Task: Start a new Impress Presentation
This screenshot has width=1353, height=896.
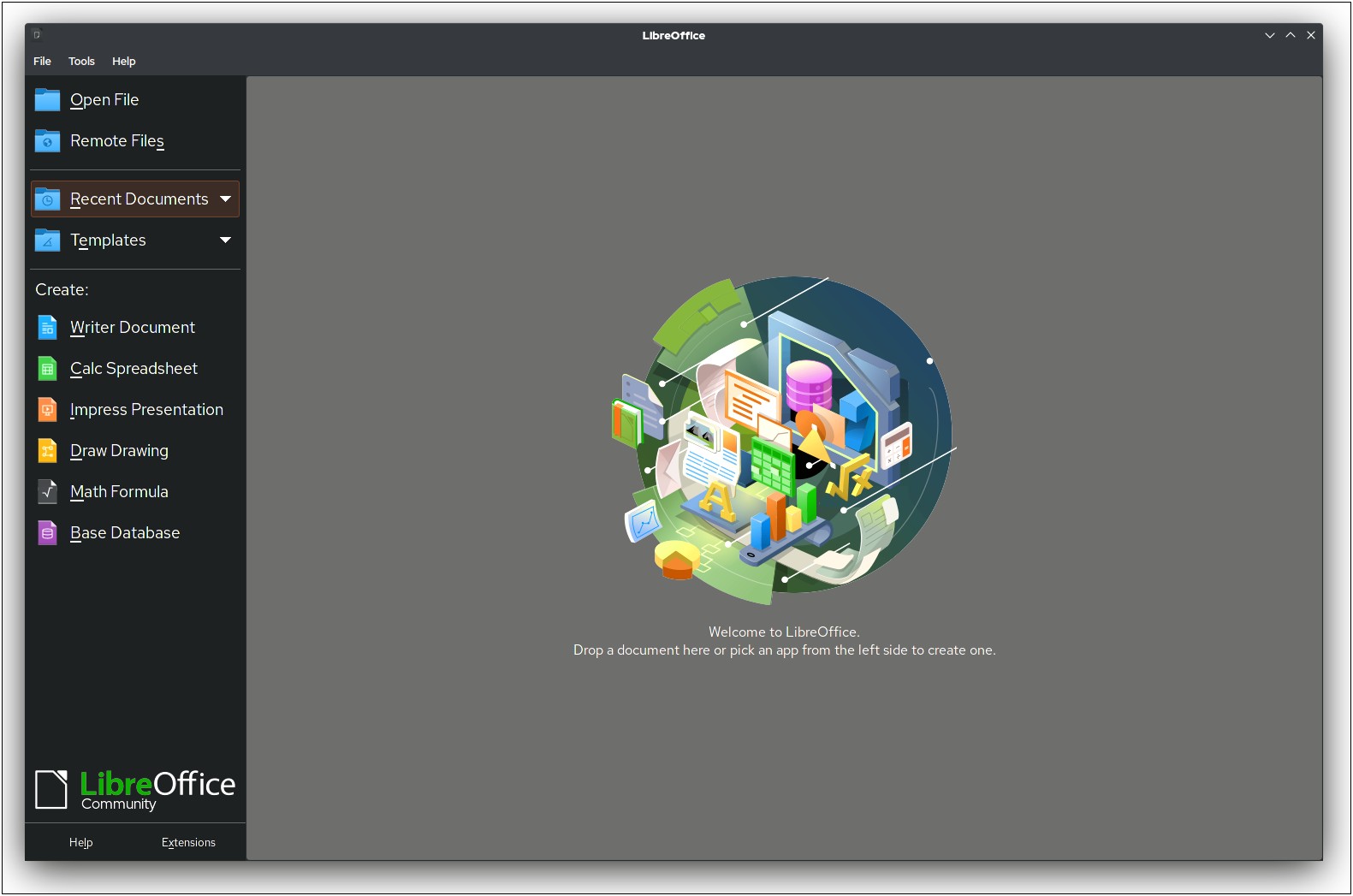Action: coord(135,410)
